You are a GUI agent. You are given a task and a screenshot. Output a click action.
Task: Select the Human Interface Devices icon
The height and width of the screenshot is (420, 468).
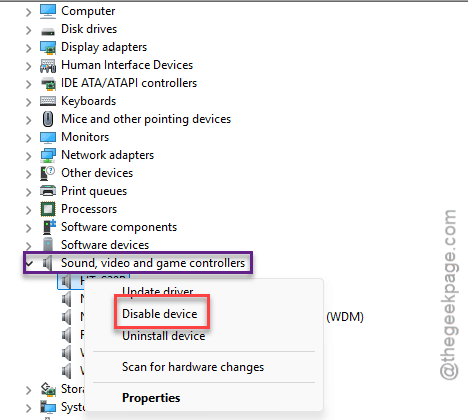pyautogui.click(x=48, y=65)
